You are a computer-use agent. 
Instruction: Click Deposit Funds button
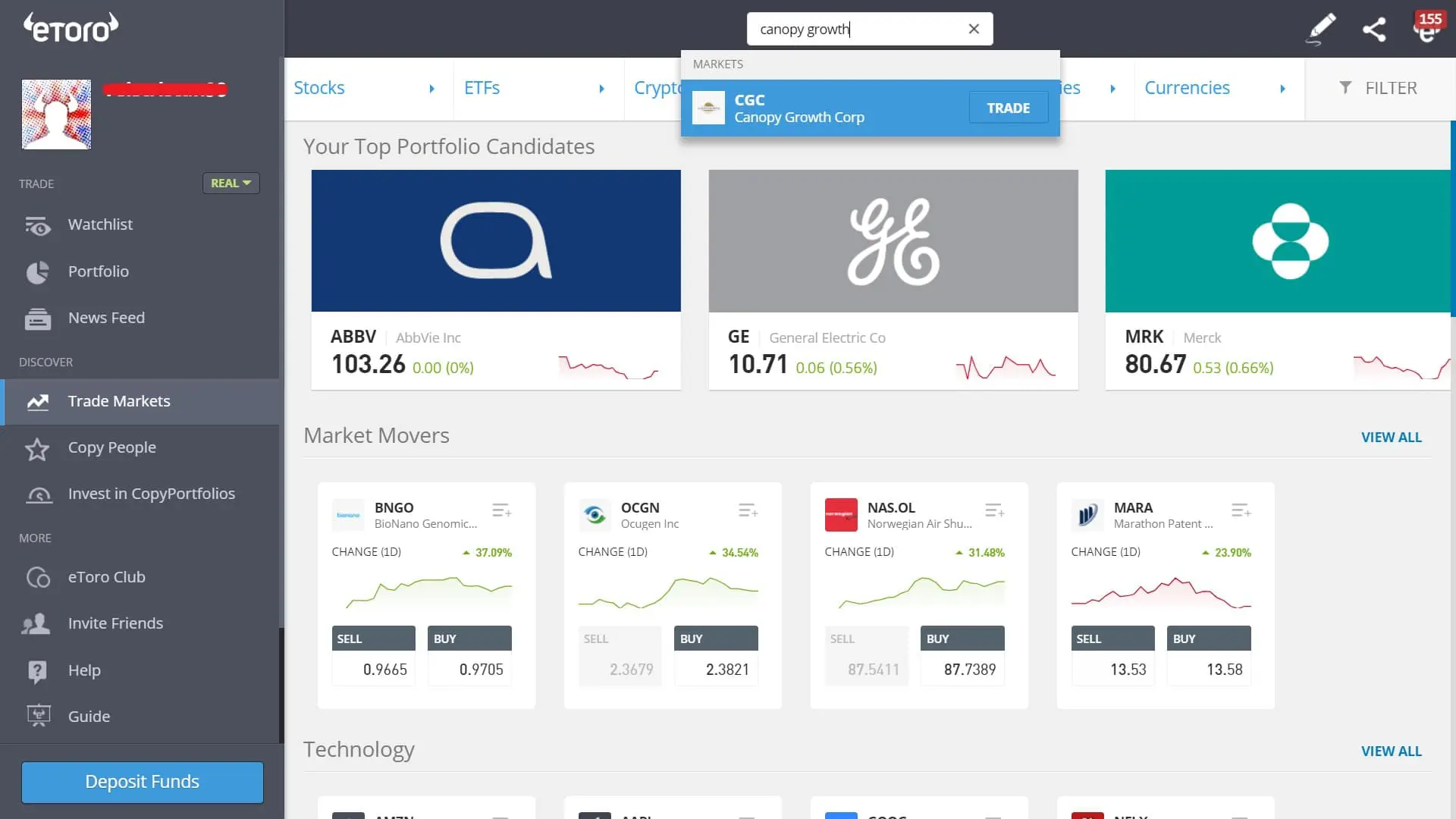coord(143,782)
